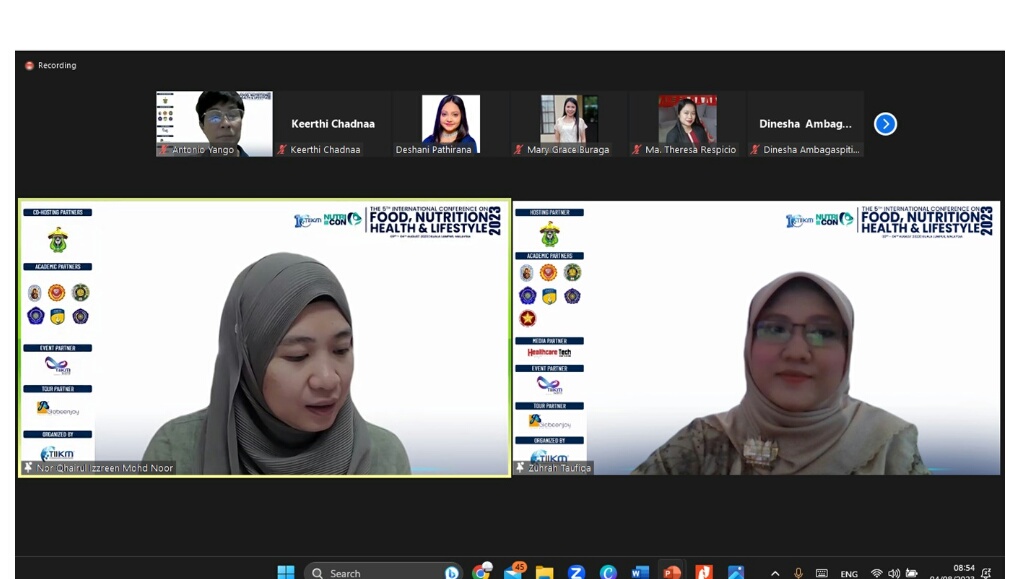Select Keerthi Chadnaa participant tile

click(x=332, y=124)
